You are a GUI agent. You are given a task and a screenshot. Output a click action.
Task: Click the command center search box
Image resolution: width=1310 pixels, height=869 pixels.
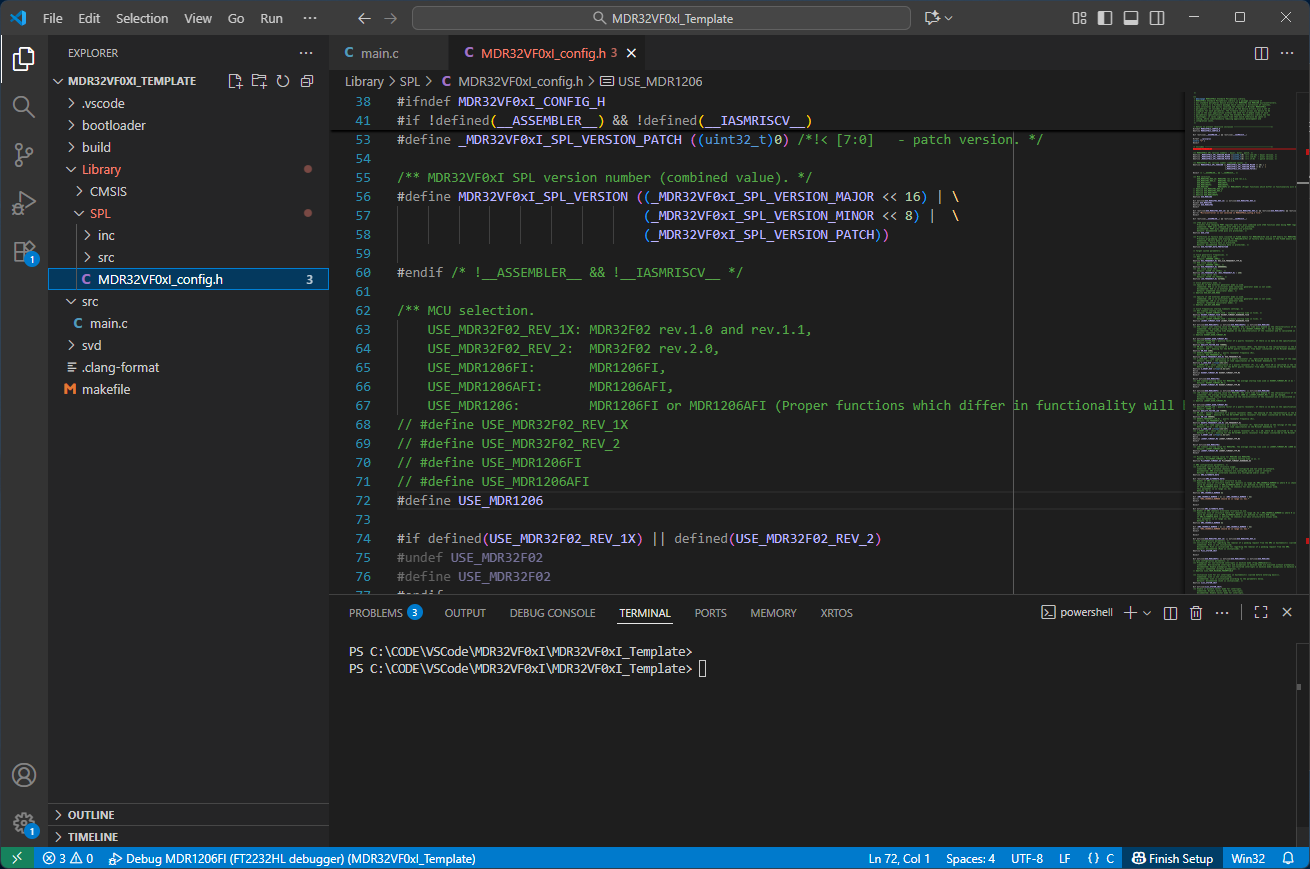[661, 18]
